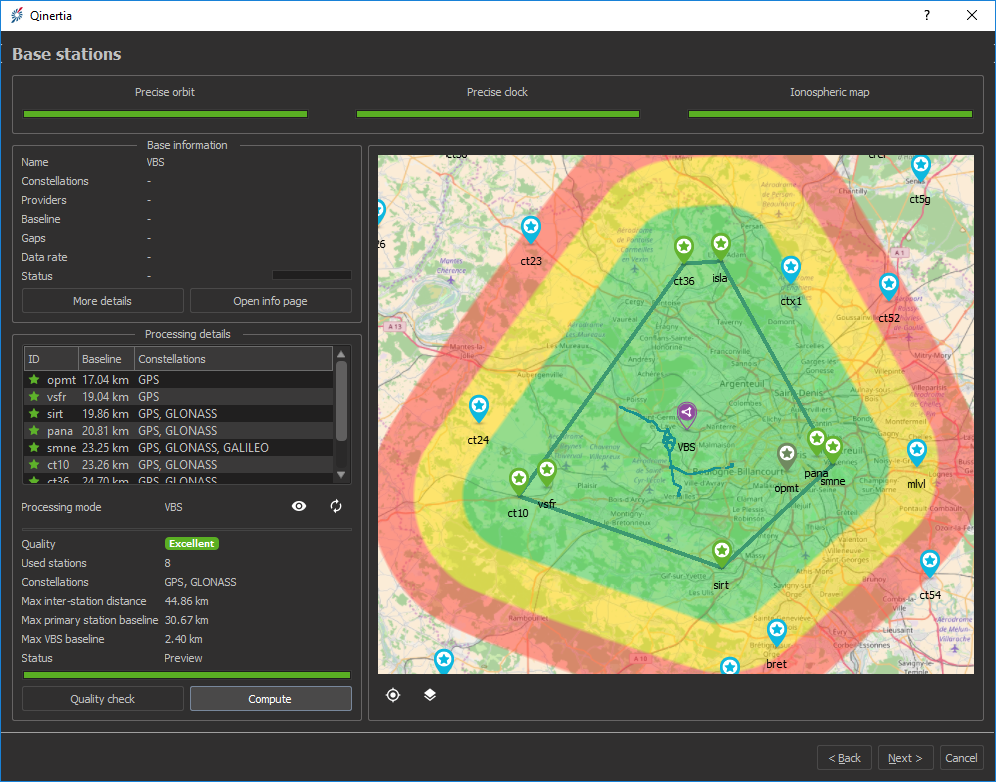Open help via the question mark icon

click(926, 15)
